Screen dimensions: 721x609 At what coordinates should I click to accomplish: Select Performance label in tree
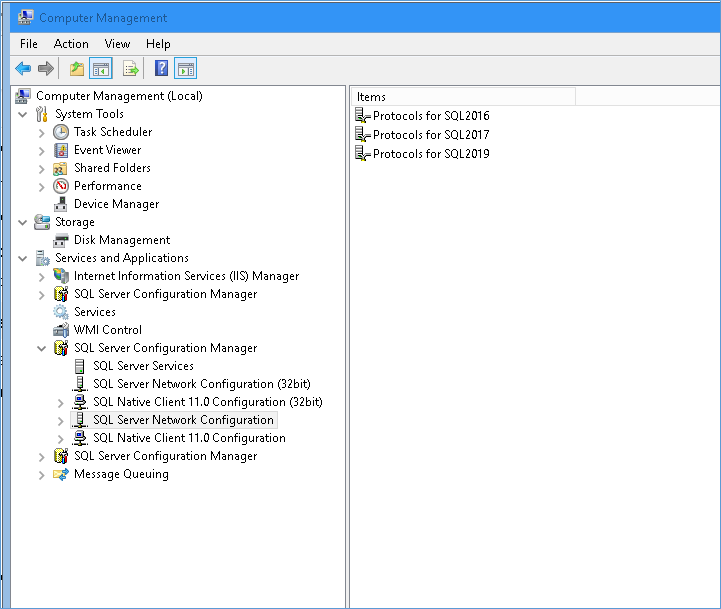[x=108, y=186]
